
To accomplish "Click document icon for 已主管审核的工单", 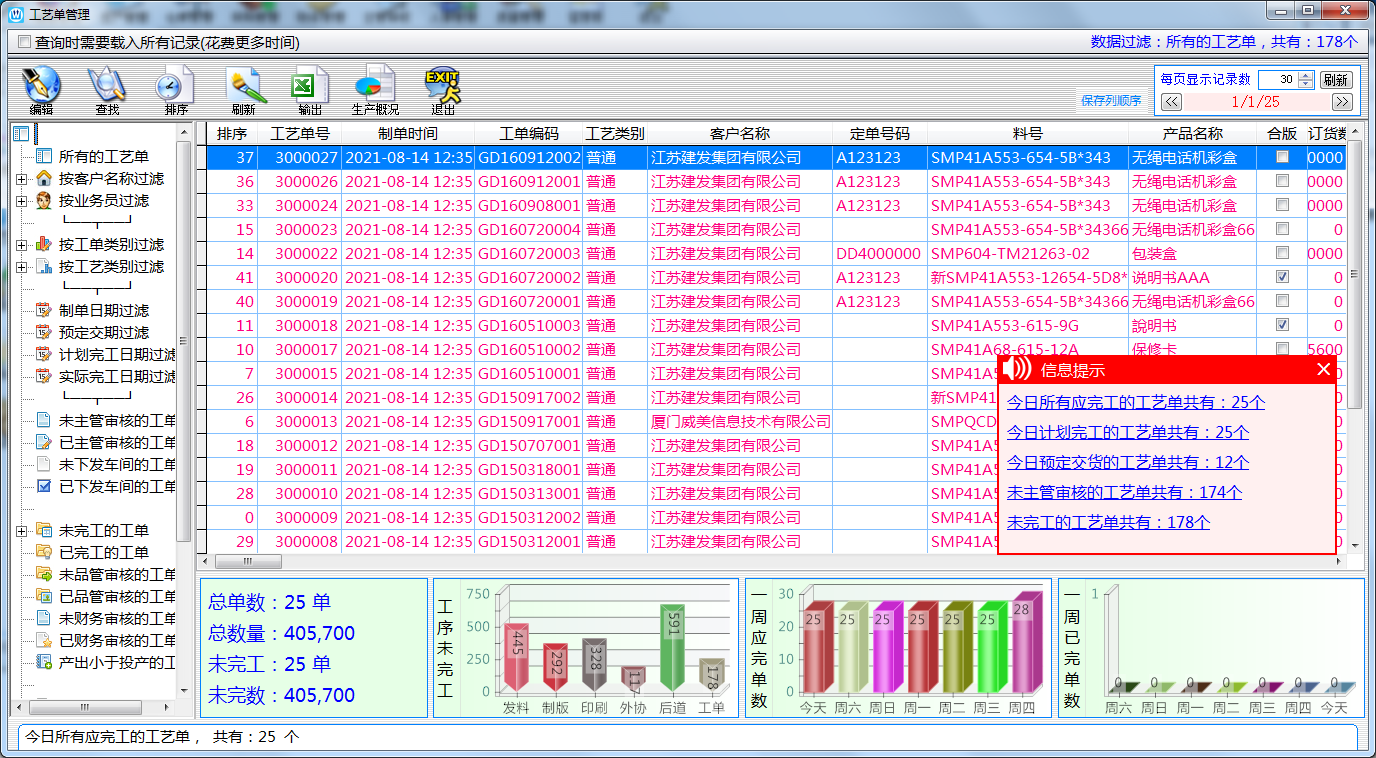I will (x=43, y=442).
